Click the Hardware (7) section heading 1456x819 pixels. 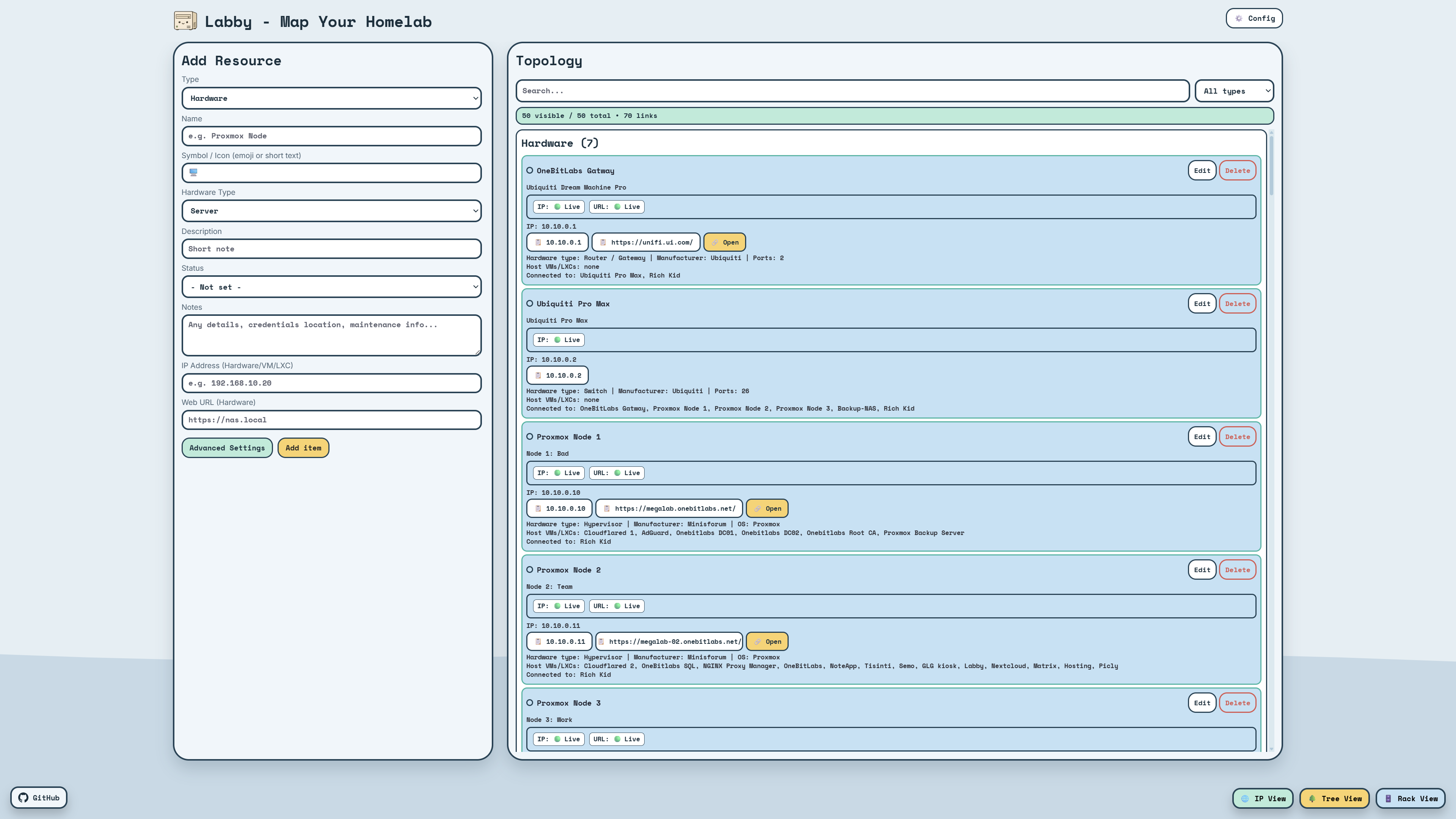point(560,144)
